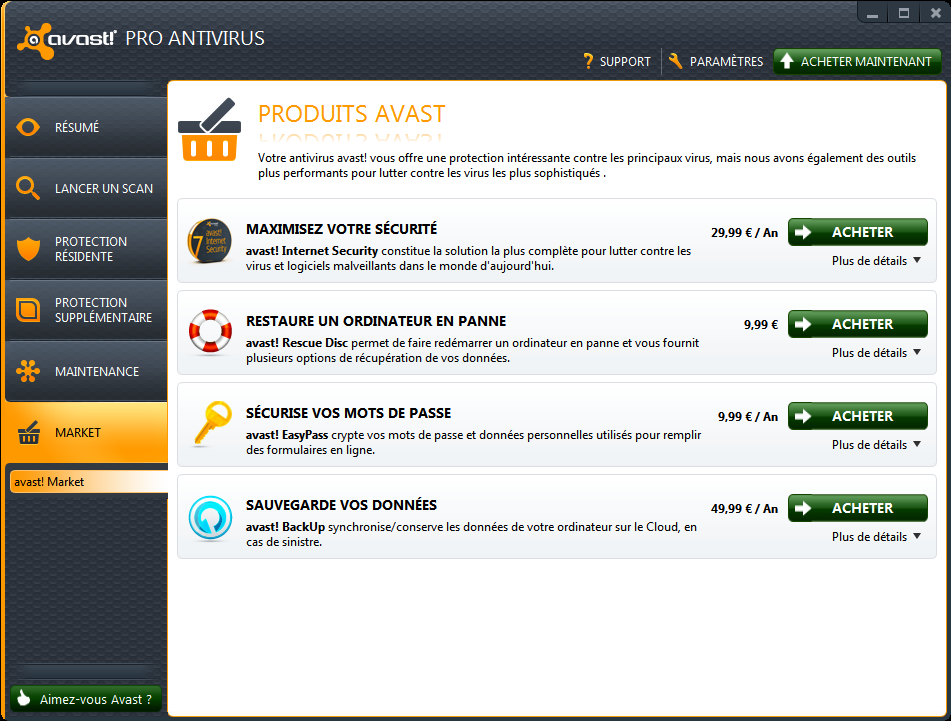Click arrow icon on BackUp Acheter button
This screenshot has width=951, height=721.
803,508
